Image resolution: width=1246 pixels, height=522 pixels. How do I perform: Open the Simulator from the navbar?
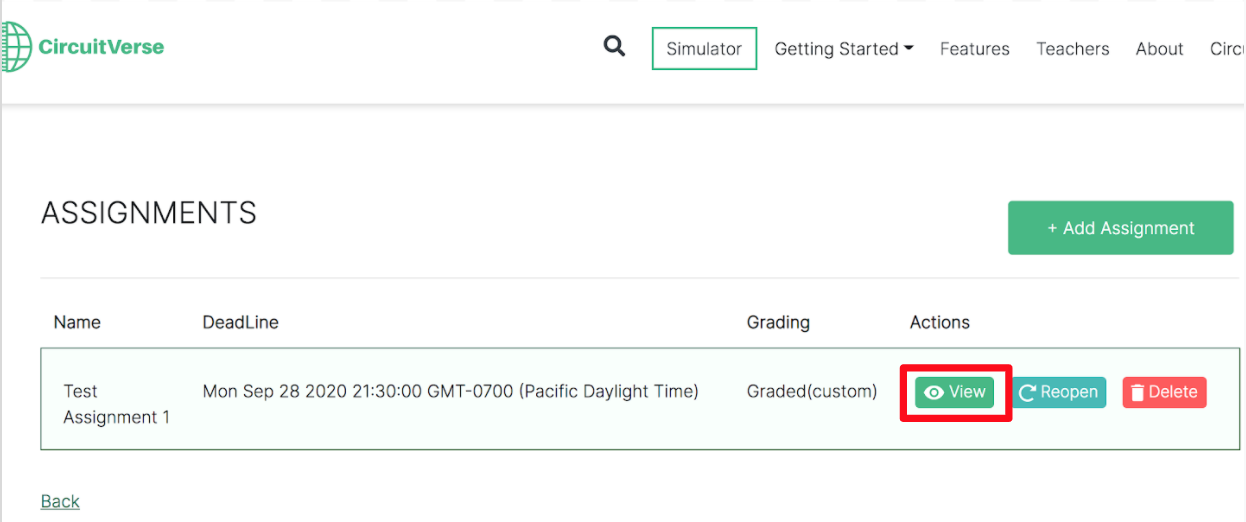tap(704, 49)
